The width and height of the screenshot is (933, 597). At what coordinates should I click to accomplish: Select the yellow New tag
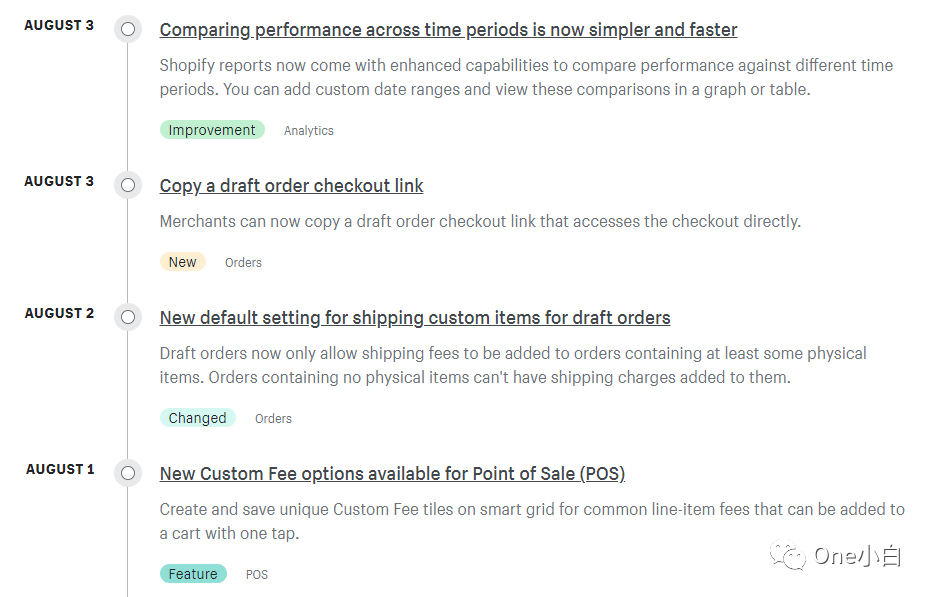point(182,262)
